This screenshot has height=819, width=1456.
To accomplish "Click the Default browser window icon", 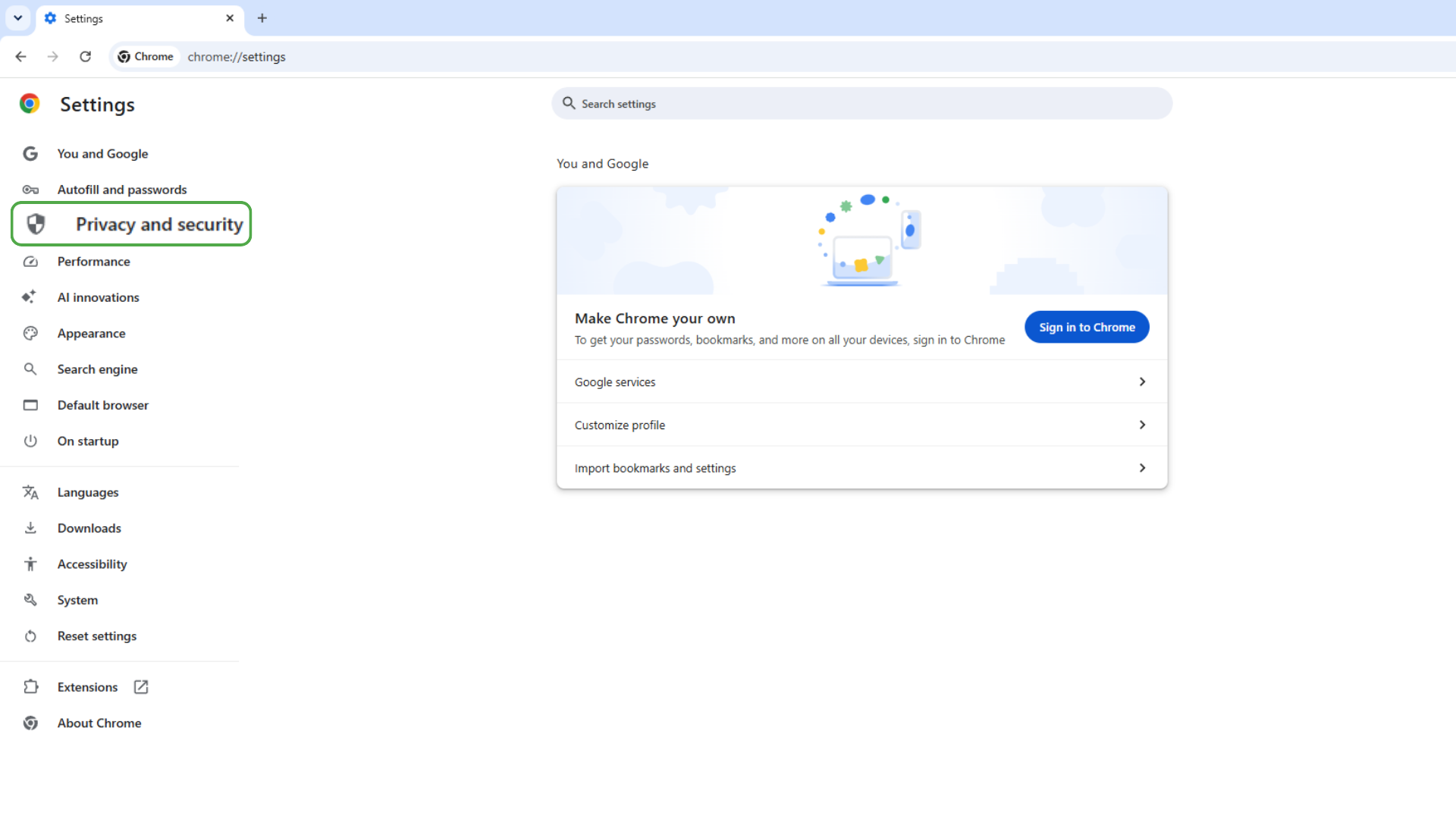I will coord(30,405).
